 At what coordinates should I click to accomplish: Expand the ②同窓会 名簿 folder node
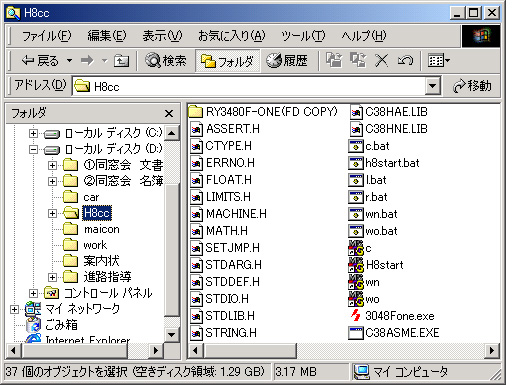(x=52, y=181)
